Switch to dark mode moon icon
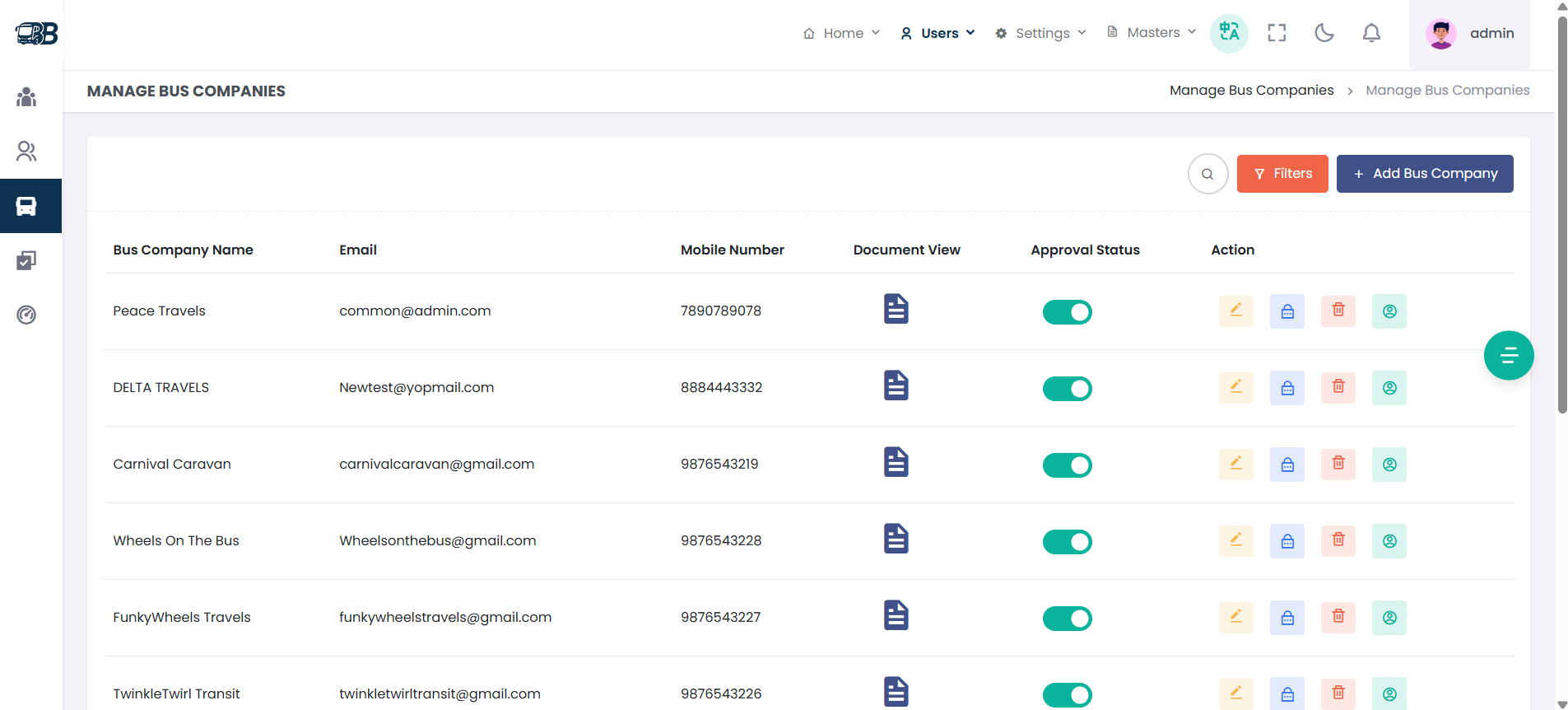1568x710 pixels. coord(1324,33)
